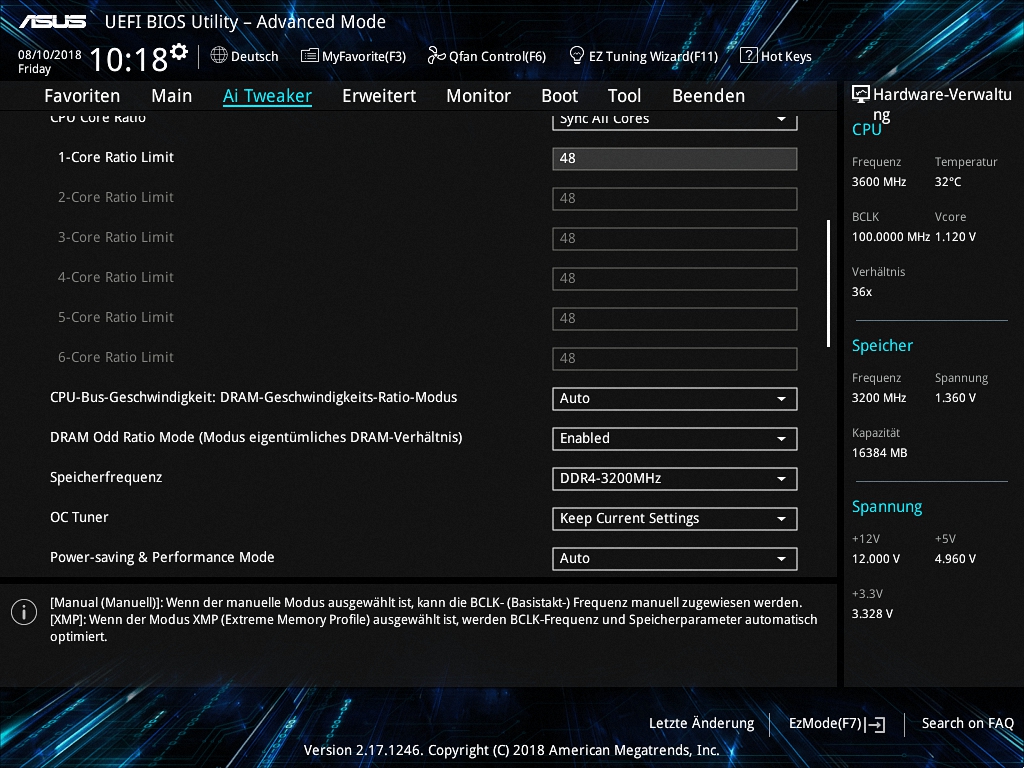Click the Vcore value 1.120 V
Image resolution: width=1024 pixels, height=768 pixels.
(955, 236)
